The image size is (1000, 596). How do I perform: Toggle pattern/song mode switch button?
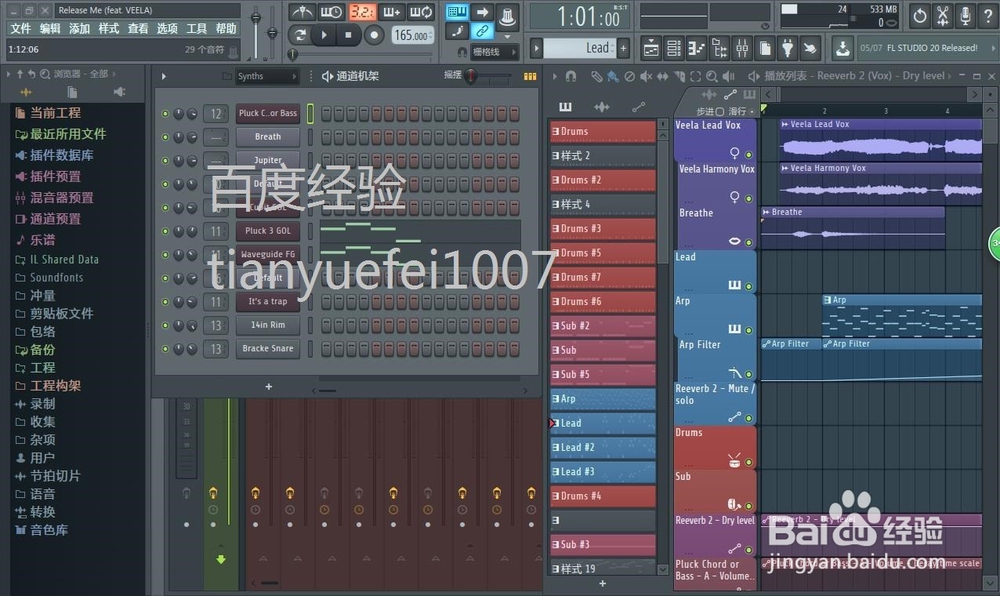coord(301,34)
